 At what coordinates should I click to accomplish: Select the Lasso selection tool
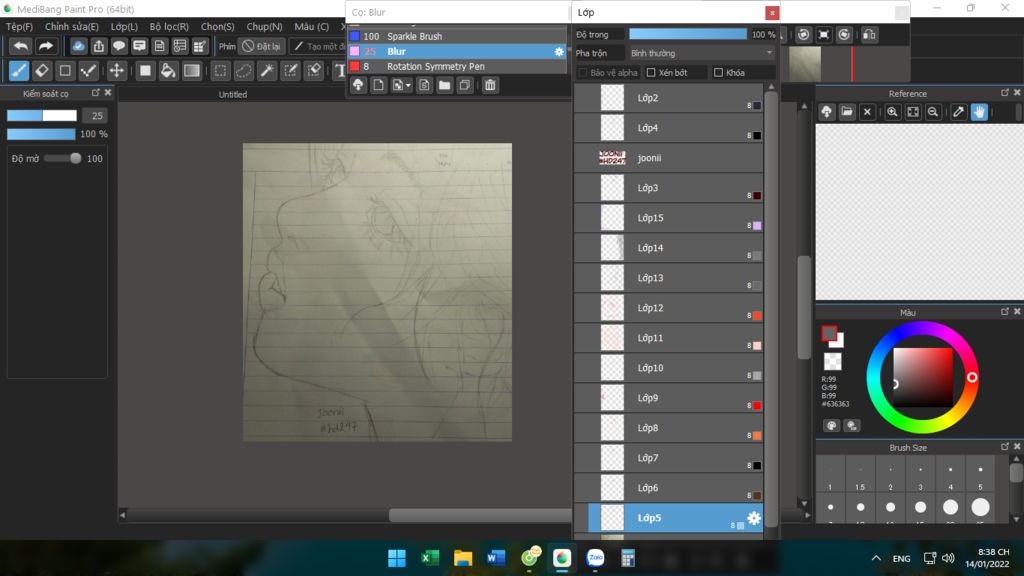pos(244,70)
